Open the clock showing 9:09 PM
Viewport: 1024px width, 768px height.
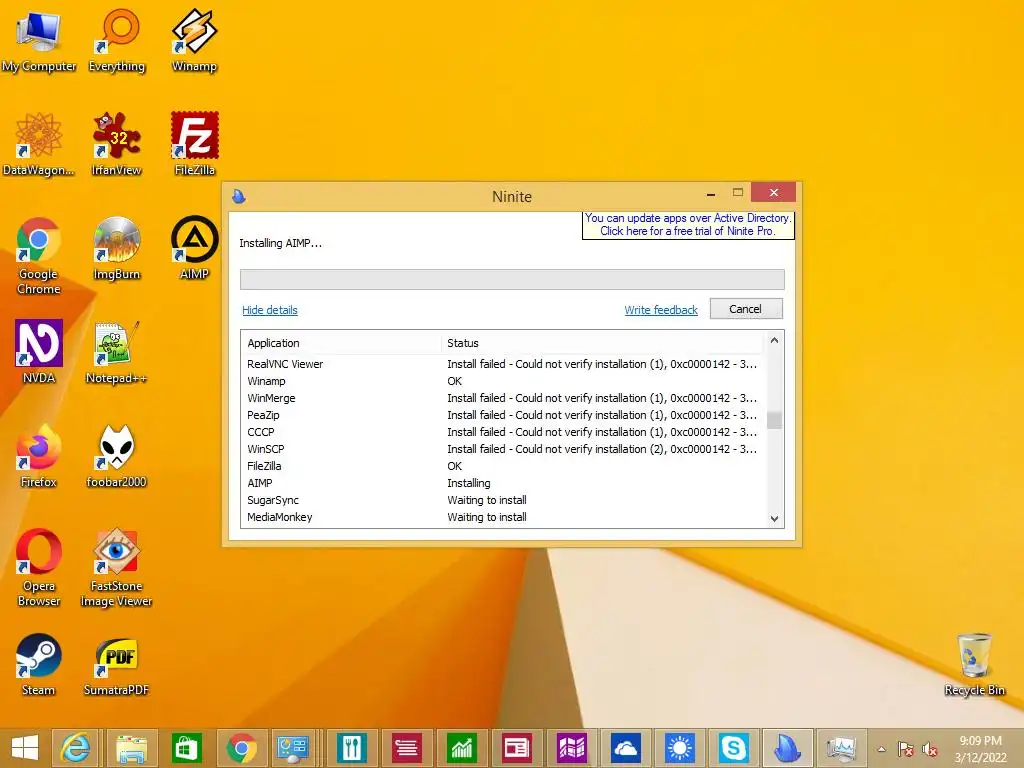click(980, 749)
